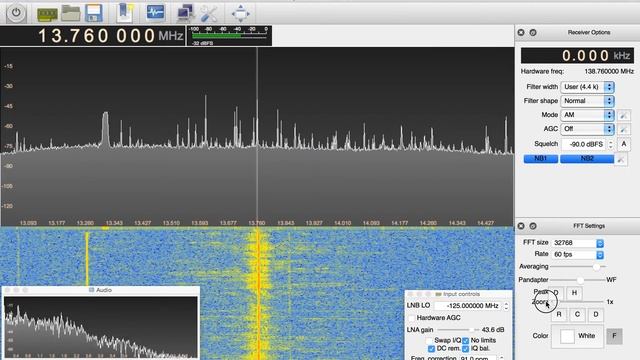640x360 pixels.
Task: Click the full screen arrows icon
Action: click(x=240, y=13)
